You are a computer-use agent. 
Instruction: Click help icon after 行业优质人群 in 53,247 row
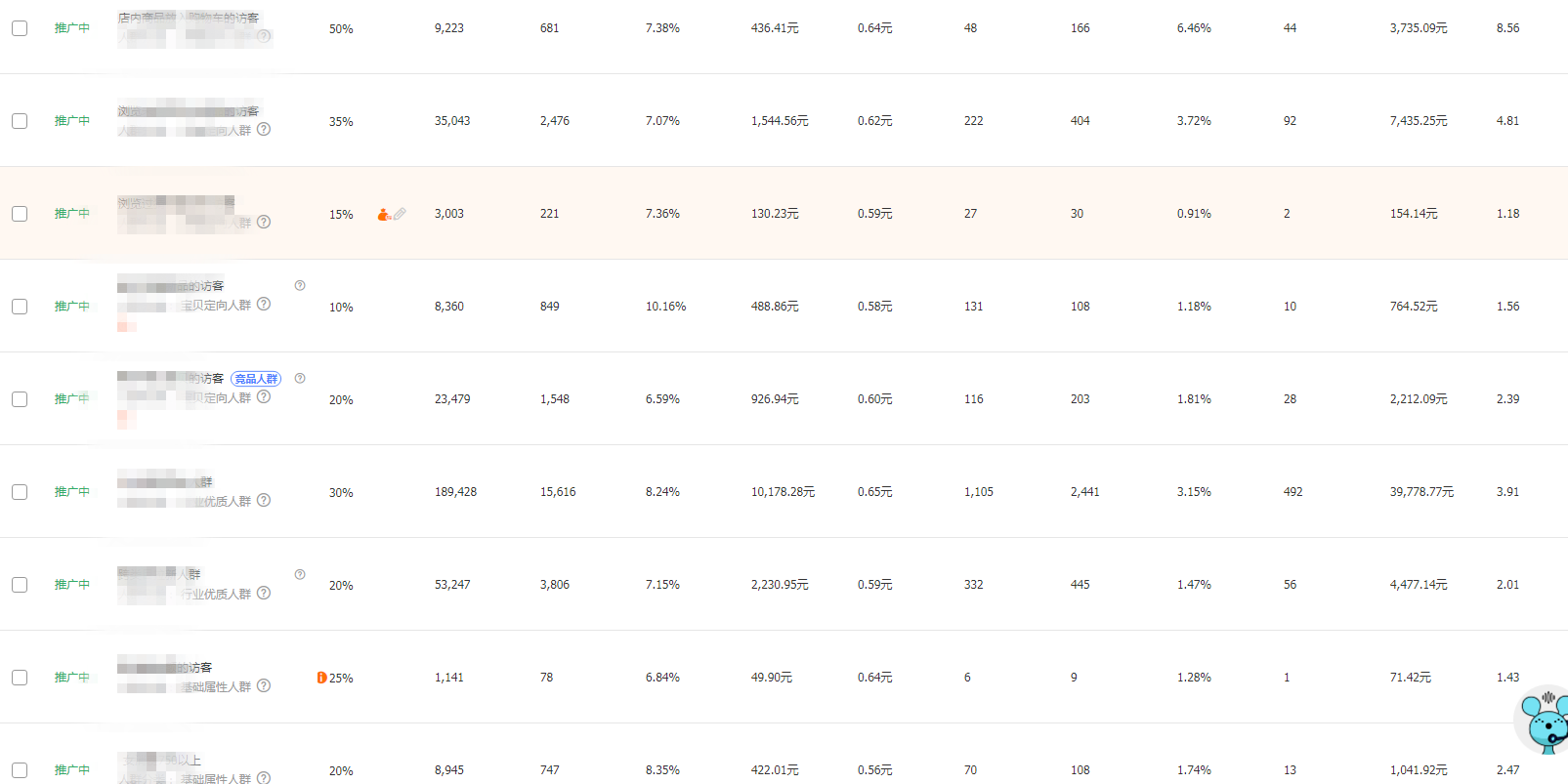click(x=264, y=593)
